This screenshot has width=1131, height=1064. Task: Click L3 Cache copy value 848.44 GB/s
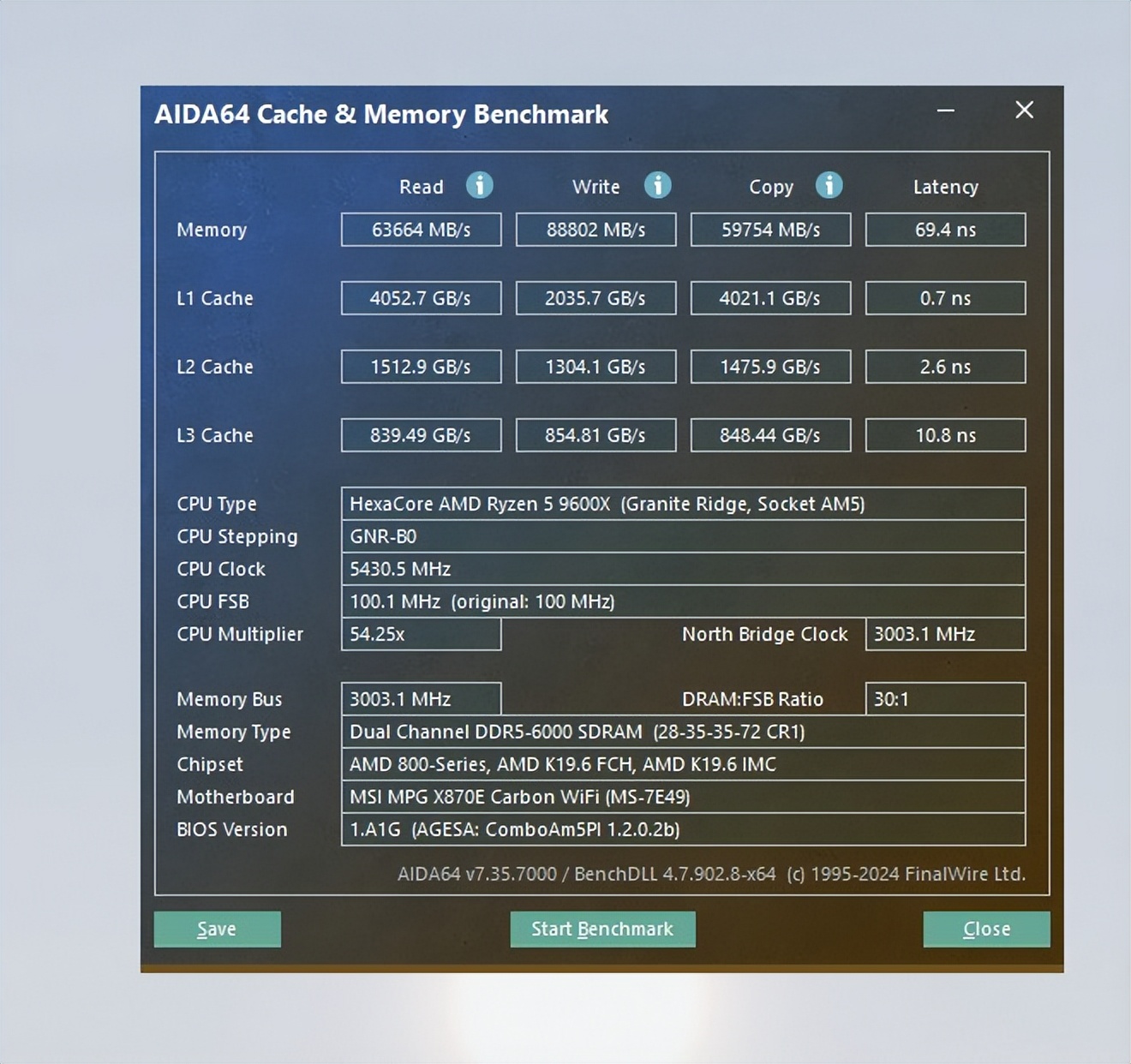pos(770,435)
